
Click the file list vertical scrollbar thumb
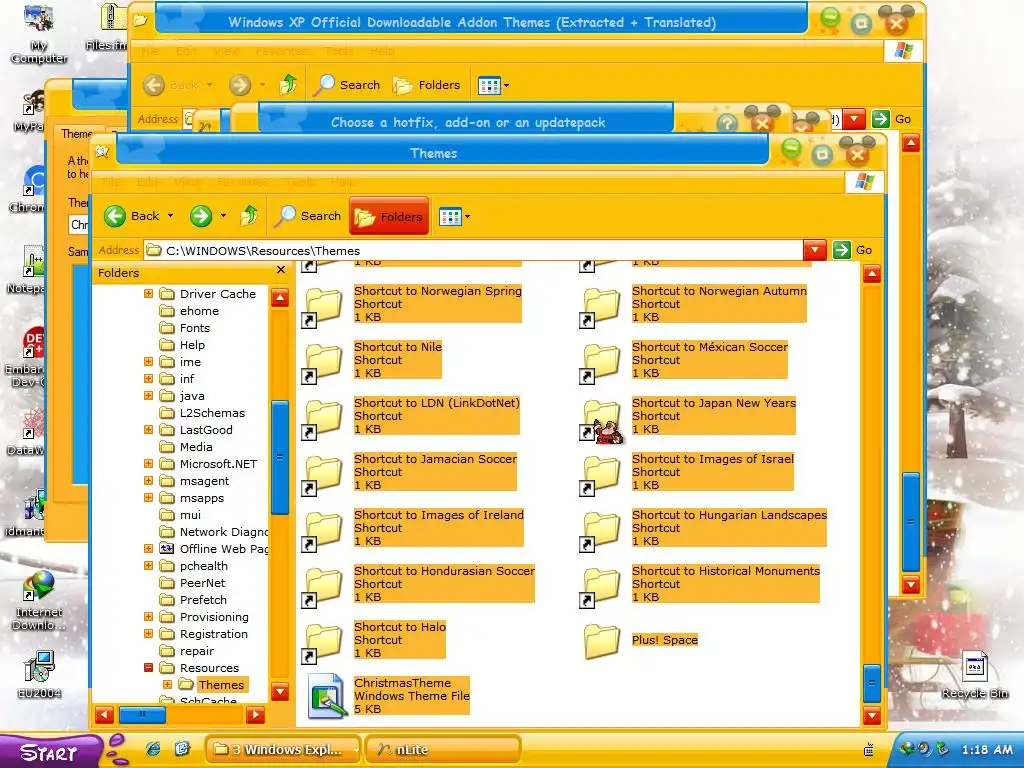(872, 682)
